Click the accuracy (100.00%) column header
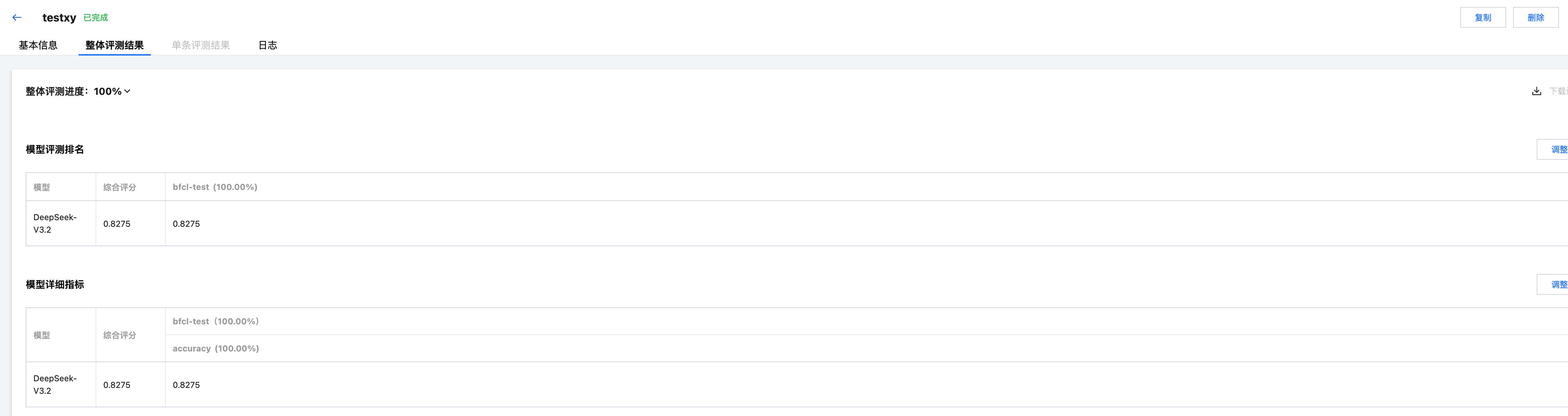This screenshot has width=1568, height=416. click(215, 349)
